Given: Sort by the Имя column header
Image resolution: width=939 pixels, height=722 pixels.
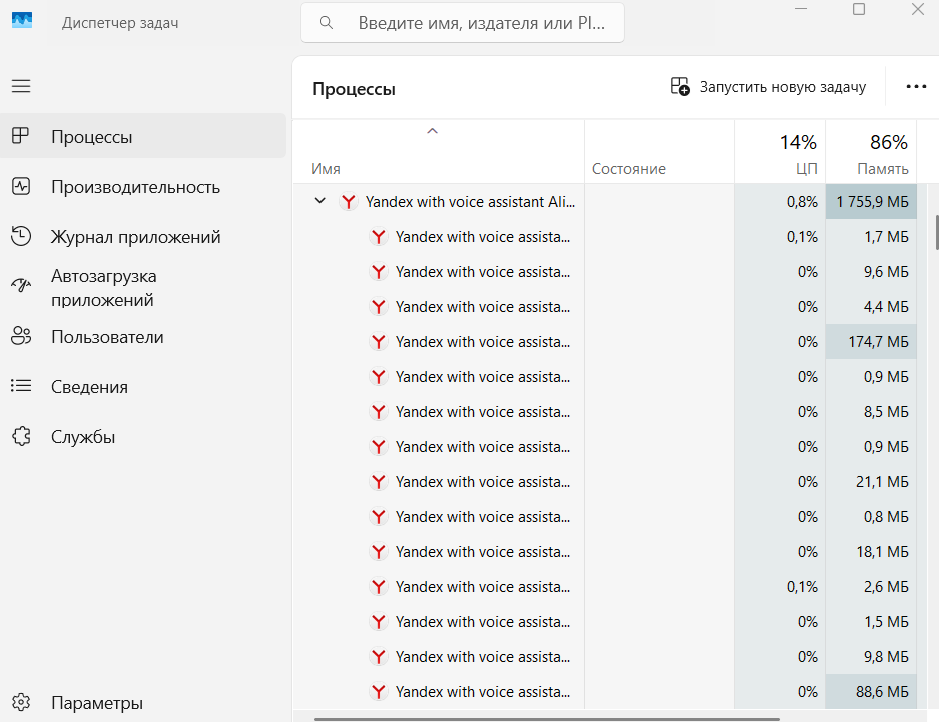Looking at the screenshot, I should (438, 151).
